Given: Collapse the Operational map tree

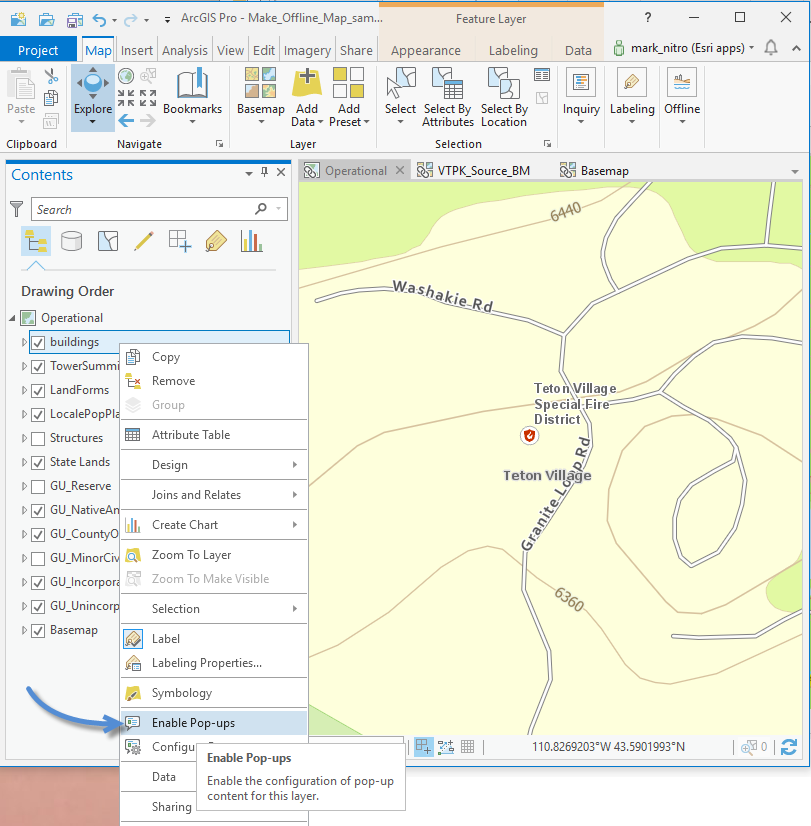Looking at the screenshot, I should click(x=12, y=318).
